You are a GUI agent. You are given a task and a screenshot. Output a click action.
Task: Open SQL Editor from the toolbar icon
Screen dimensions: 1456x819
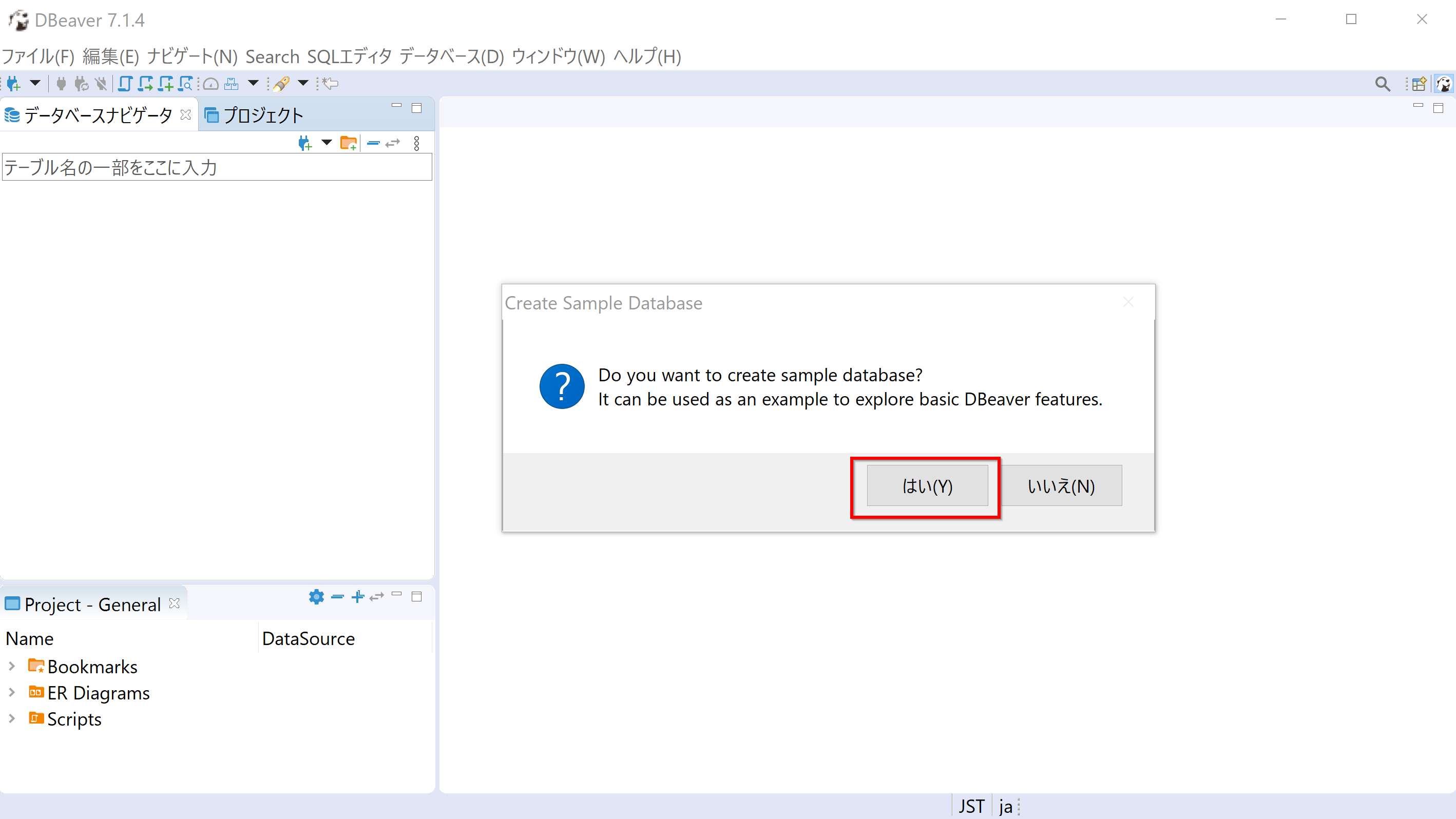pyautogui.click(x=125, y=84)
